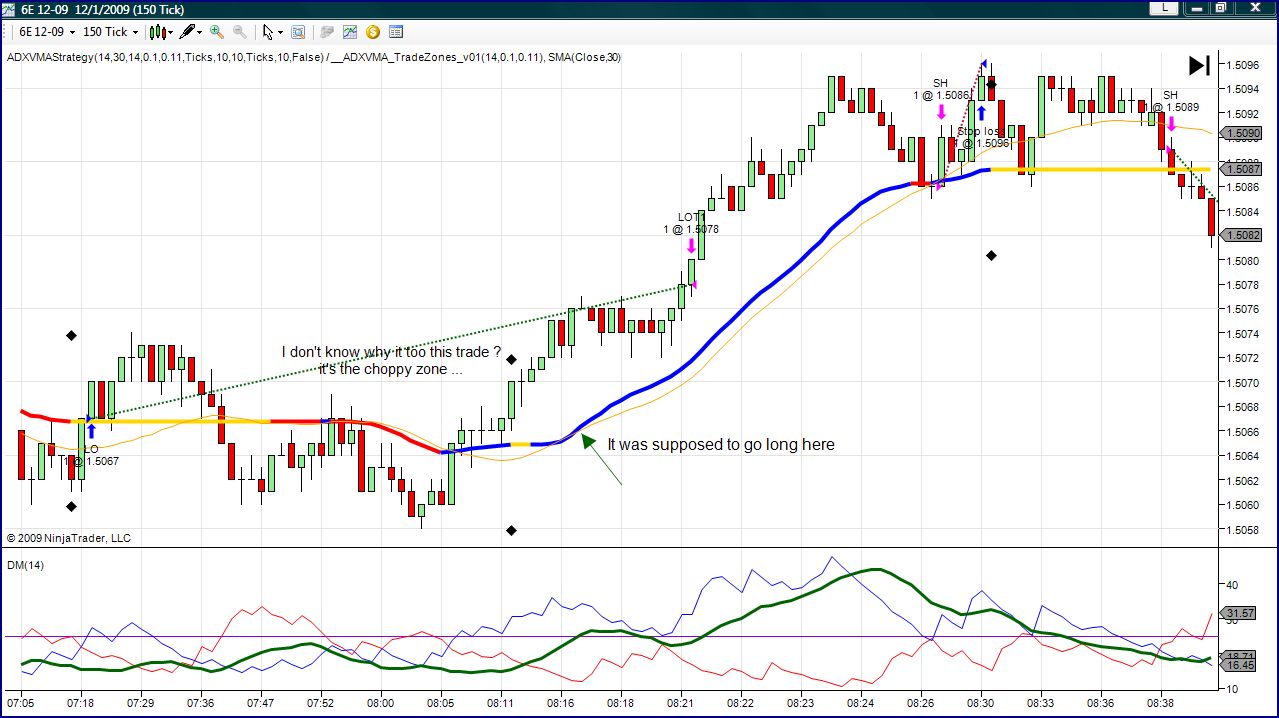Close the chart window

(1254, 8)
